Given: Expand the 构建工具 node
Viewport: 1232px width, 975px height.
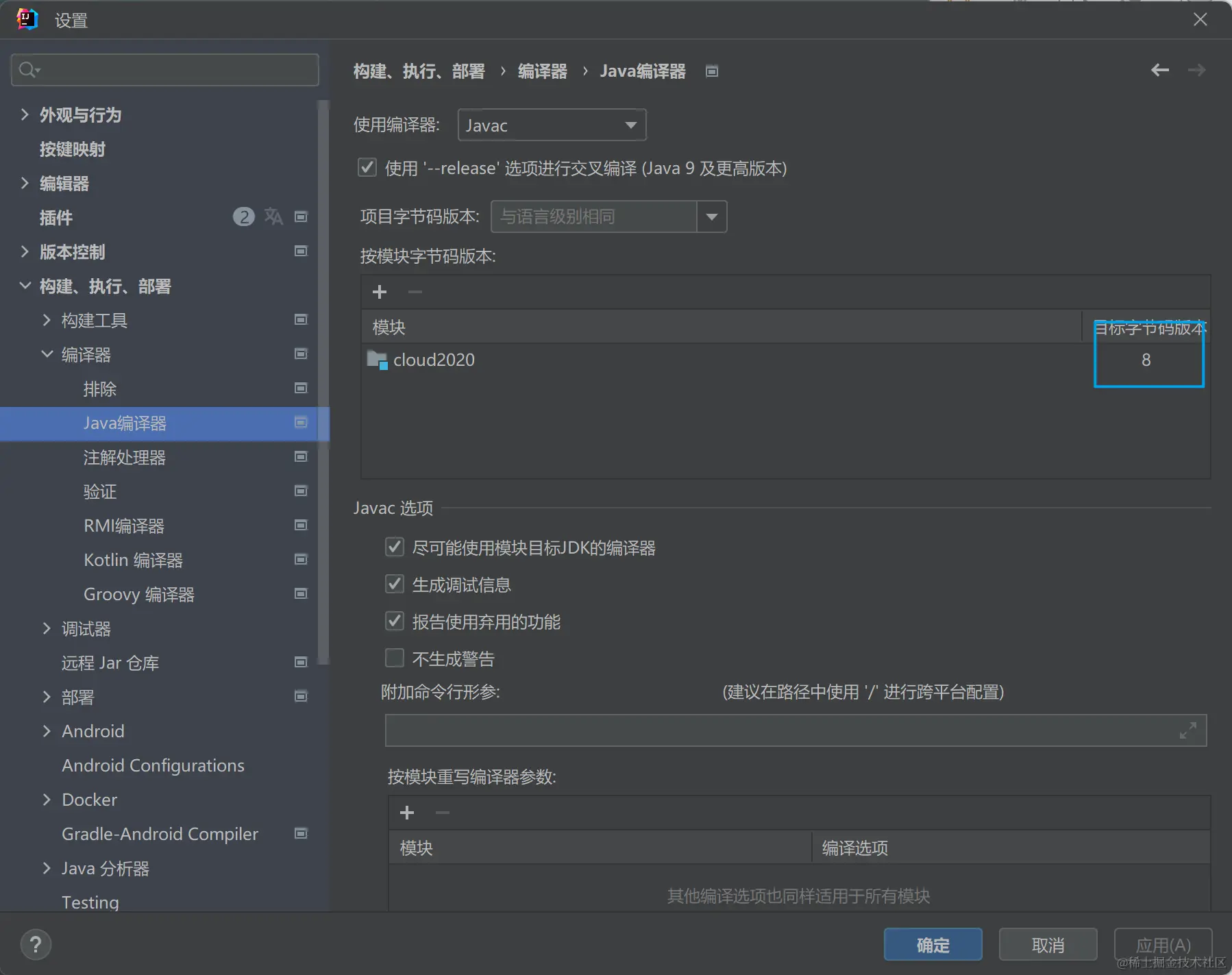Looking at the screenshot, I should 47,320.
